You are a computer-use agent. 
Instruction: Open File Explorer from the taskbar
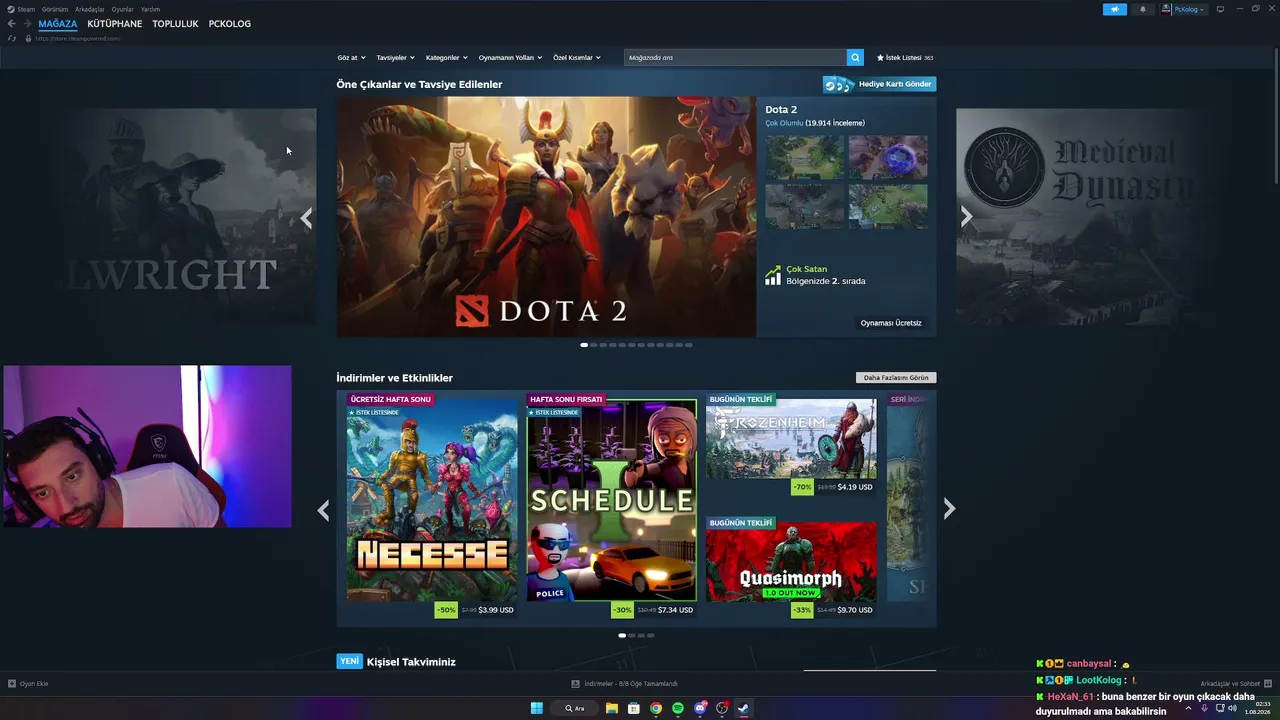(x=612, y=708)
